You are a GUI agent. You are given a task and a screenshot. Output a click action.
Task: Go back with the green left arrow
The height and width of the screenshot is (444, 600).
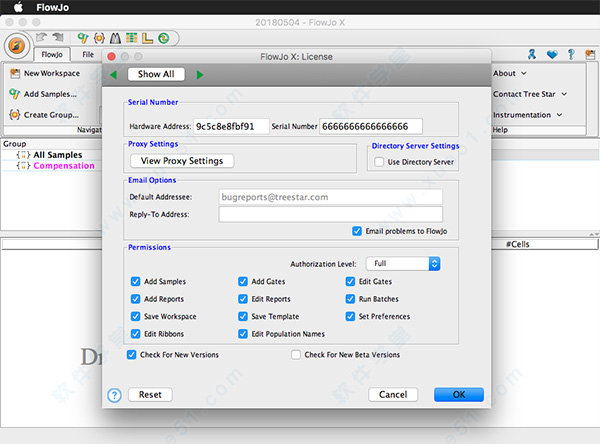113,75
